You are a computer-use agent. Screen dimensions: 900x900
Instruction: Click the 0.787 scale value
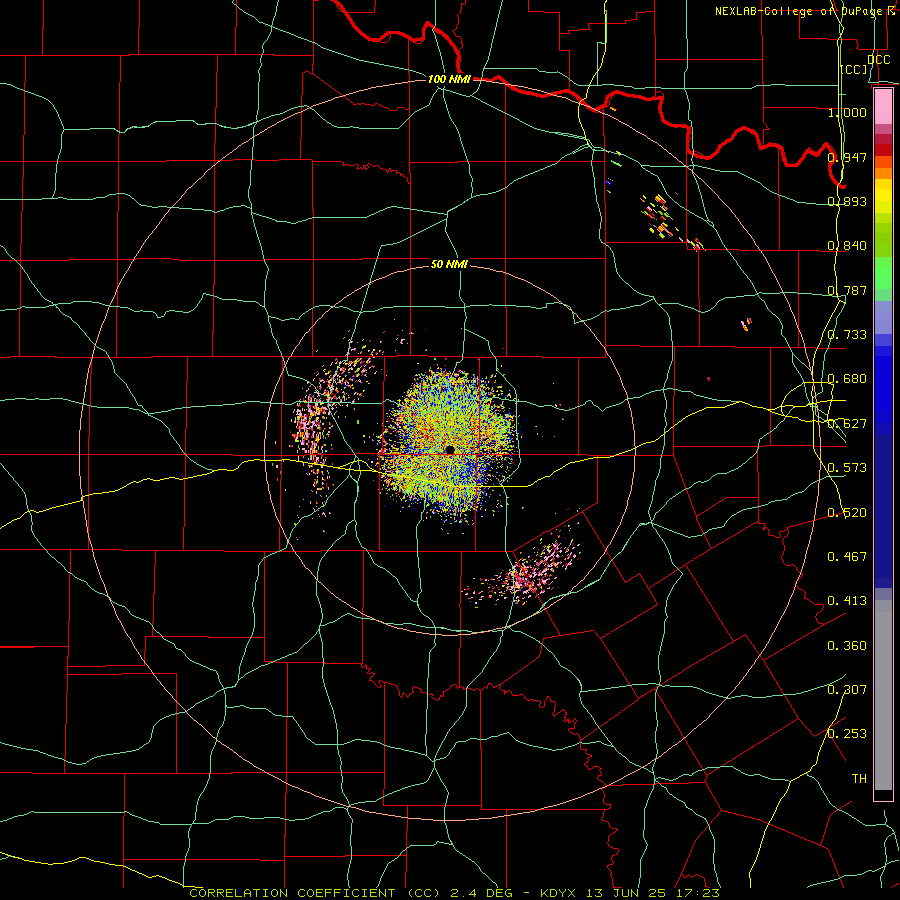point(847,290)
